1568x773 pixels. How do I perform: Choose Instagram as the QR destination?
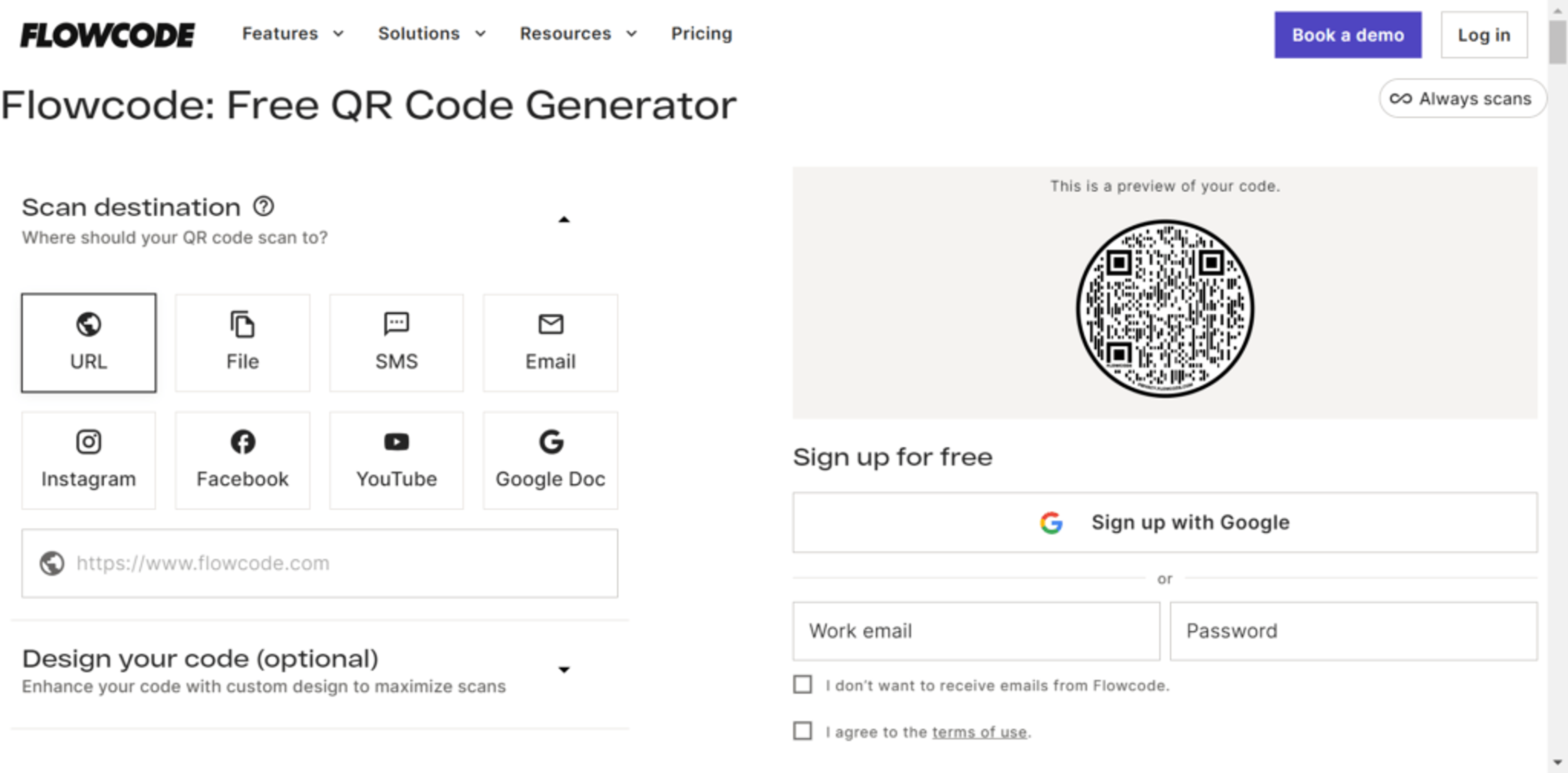88,460
